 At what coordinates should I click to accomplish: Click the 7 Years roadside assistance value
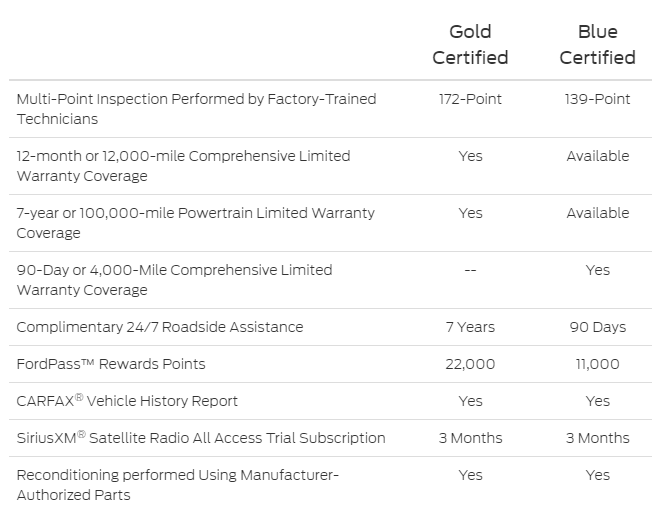tap(470, 327)
